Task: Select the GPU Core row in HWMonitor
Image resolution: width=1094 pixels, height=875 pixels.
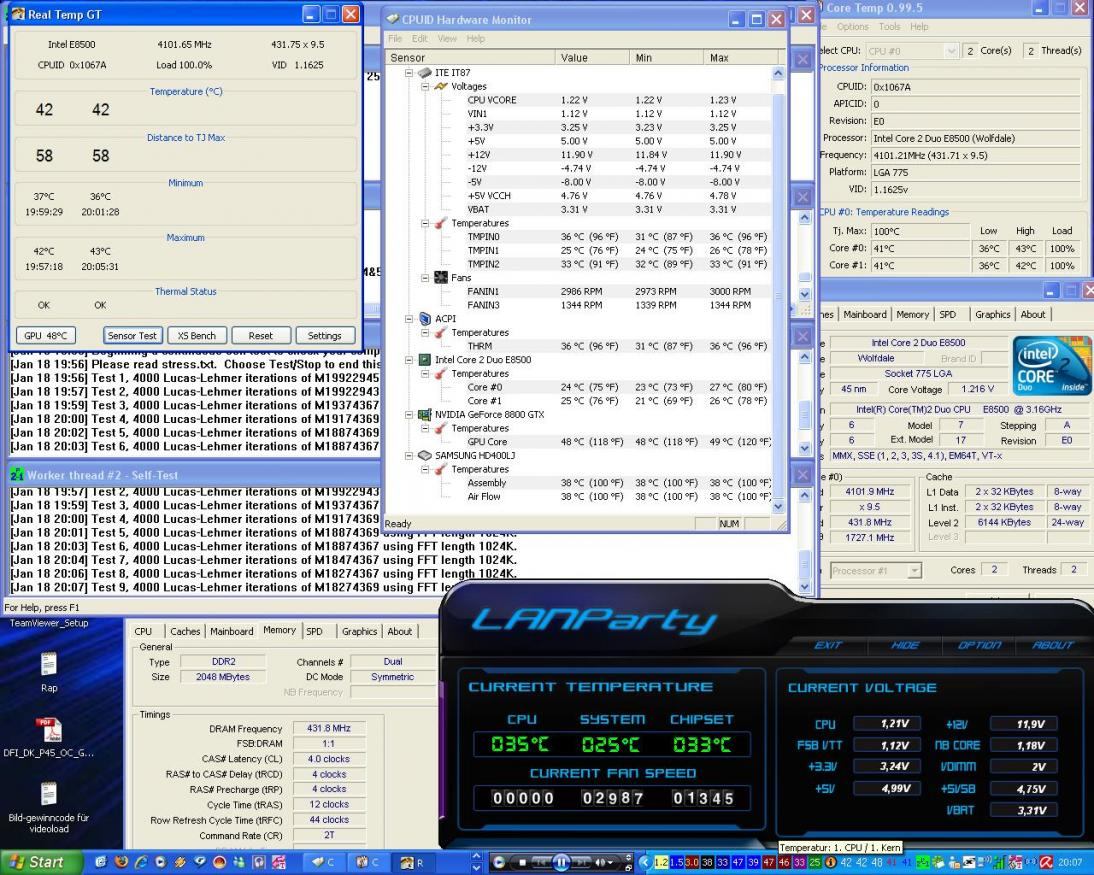Action: (x=578, y=442)
